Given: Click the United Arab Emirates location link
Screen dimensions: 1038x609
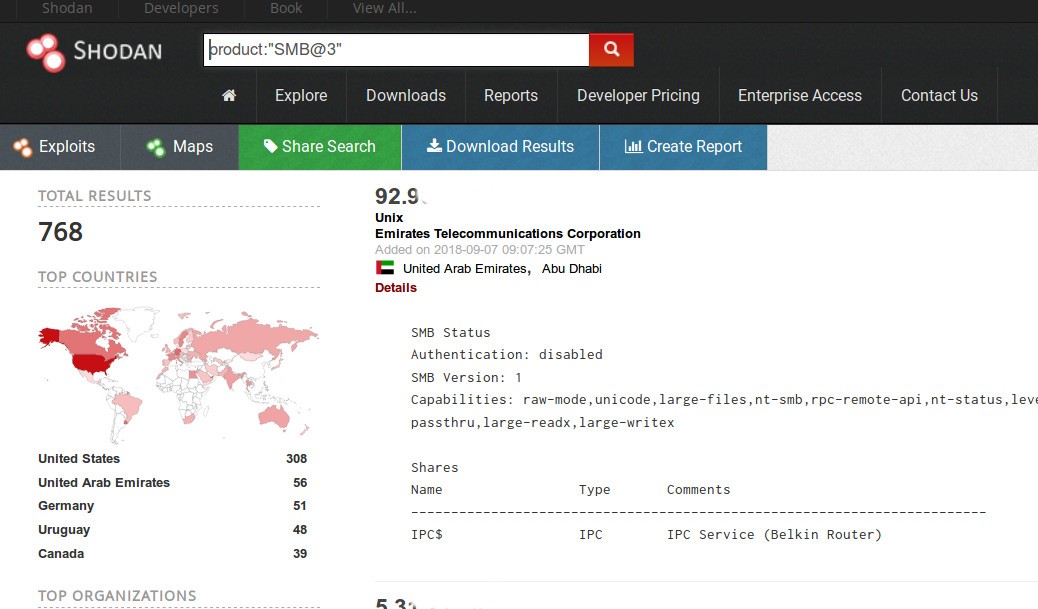Looking at the screenshot, I should 467,269.
